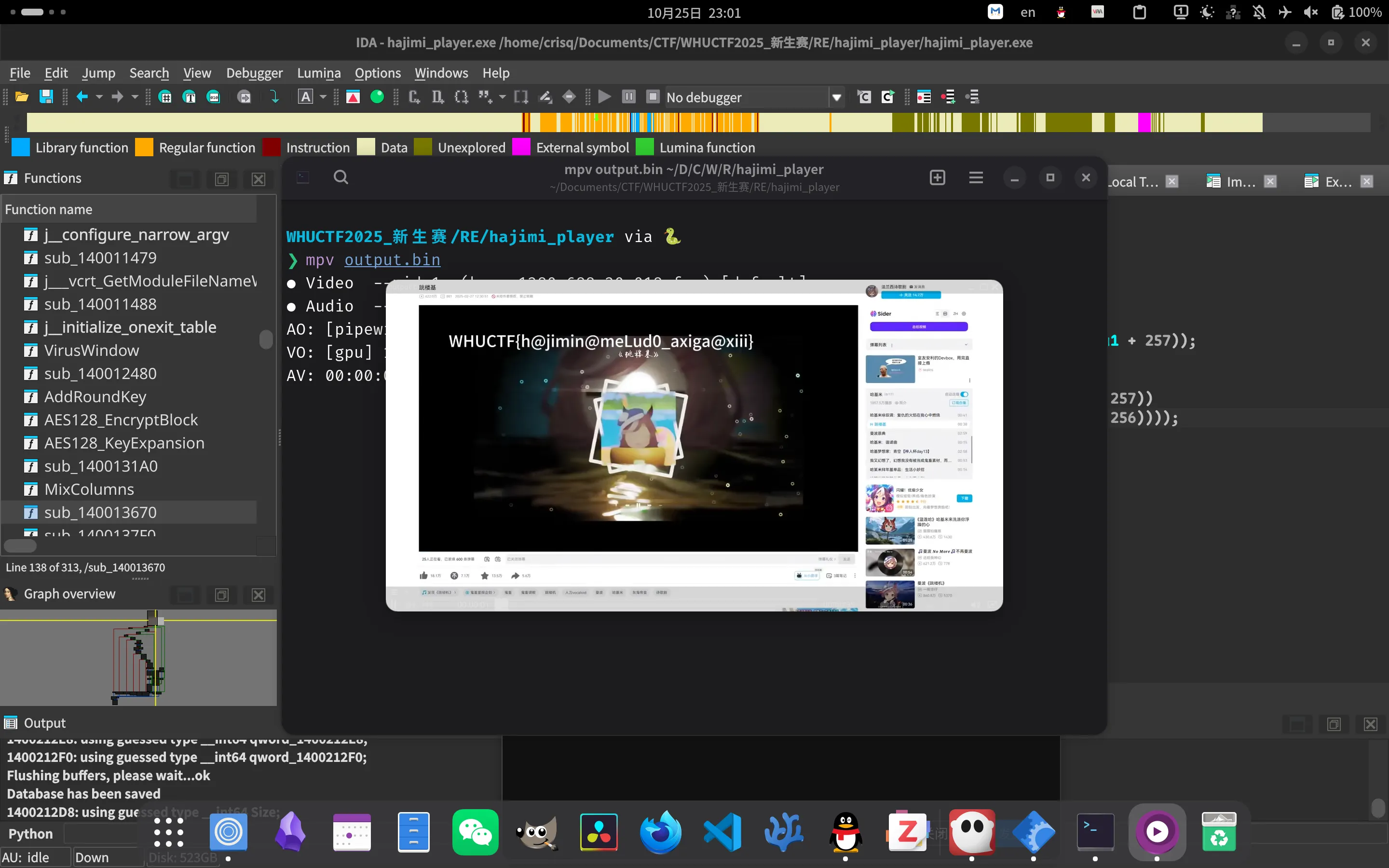The image size is (1389, 868).
Task: Click the output.bin link in terminal
Action: point(392,259)
